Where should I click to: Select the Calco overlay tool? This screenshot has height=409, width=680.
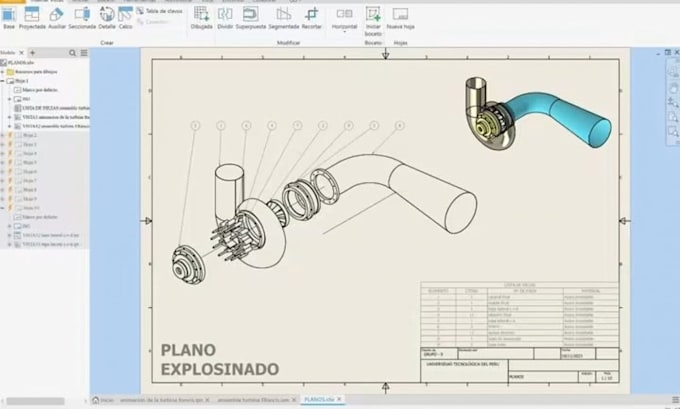point(125,18)
